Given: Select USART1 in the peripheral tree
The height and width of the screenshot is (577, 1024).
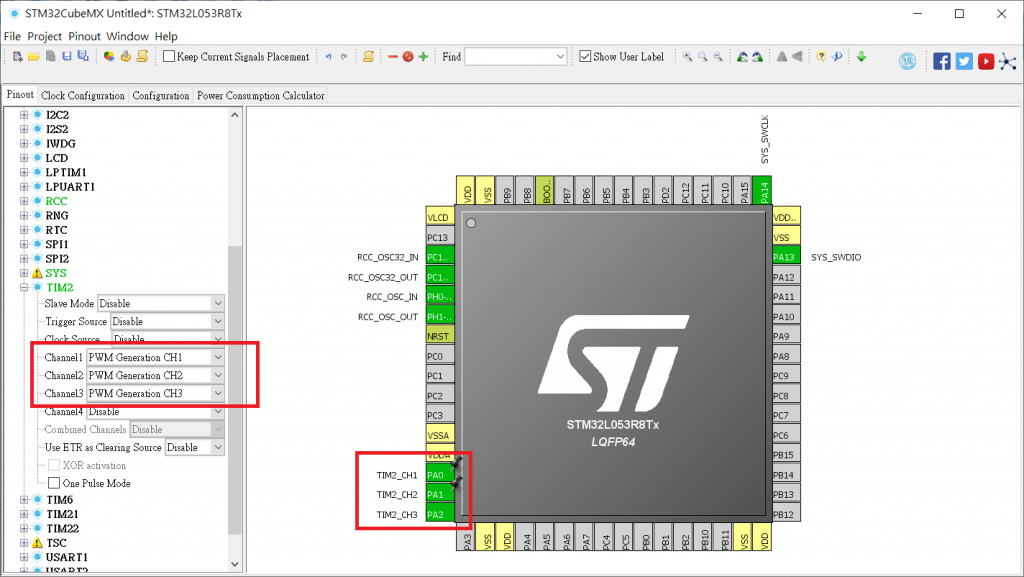Looking at the screenshot, I should point(67,557).
